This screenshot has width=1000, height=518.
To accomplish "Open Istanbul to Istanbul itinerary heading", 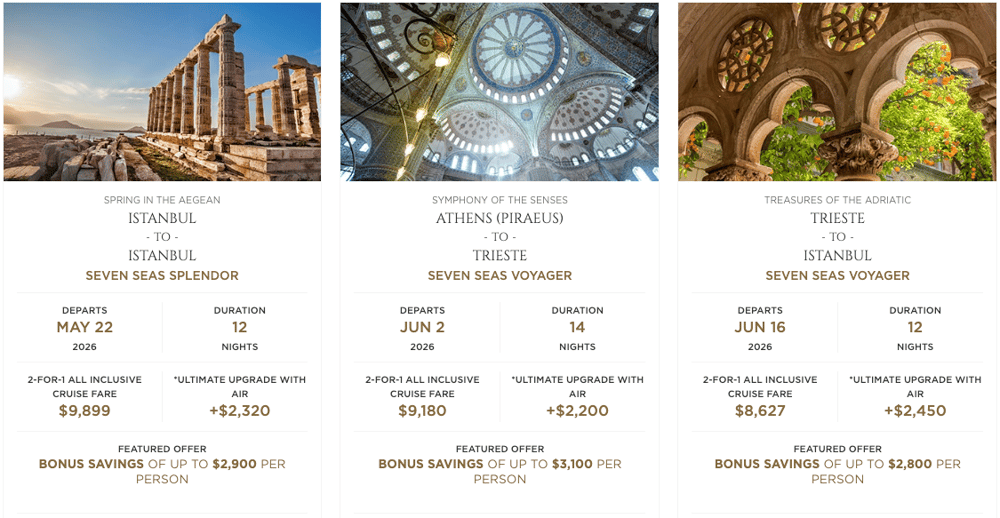I will tap(162, 237).
